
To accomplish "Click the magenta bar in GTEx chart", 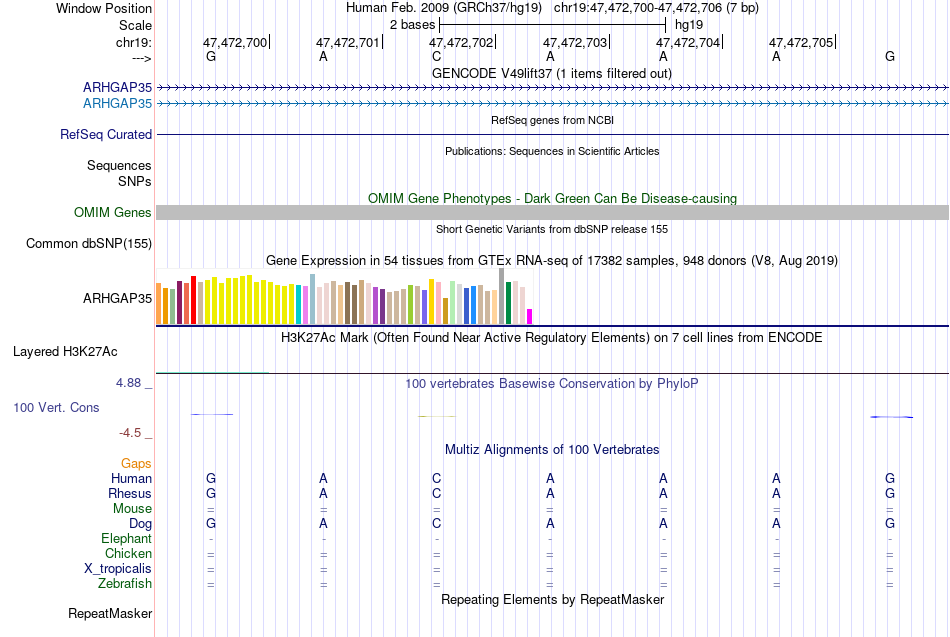I will 530,316.
